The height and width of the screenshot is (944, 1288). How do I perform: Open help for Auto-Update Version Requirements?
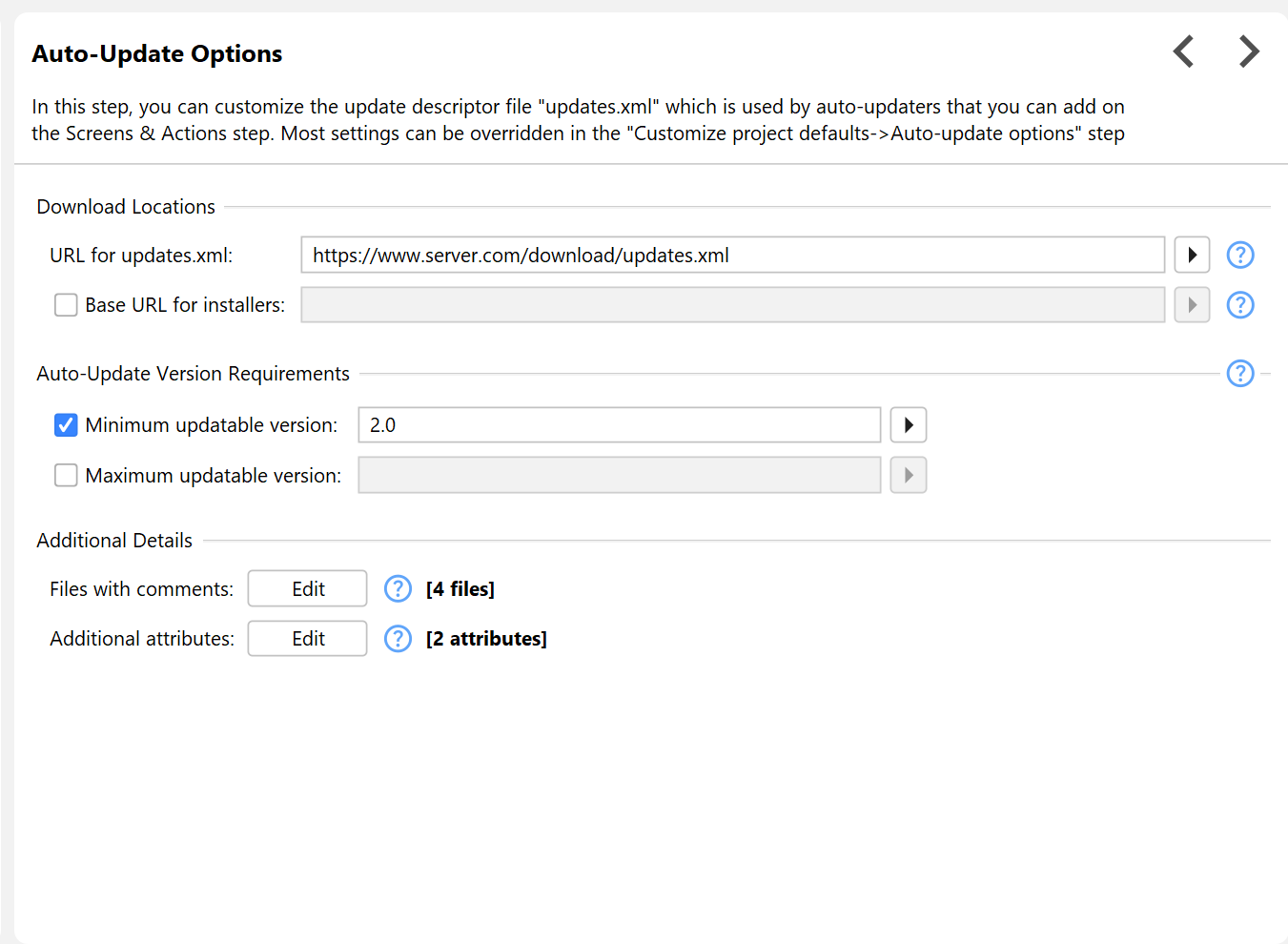pos(1239,374)
